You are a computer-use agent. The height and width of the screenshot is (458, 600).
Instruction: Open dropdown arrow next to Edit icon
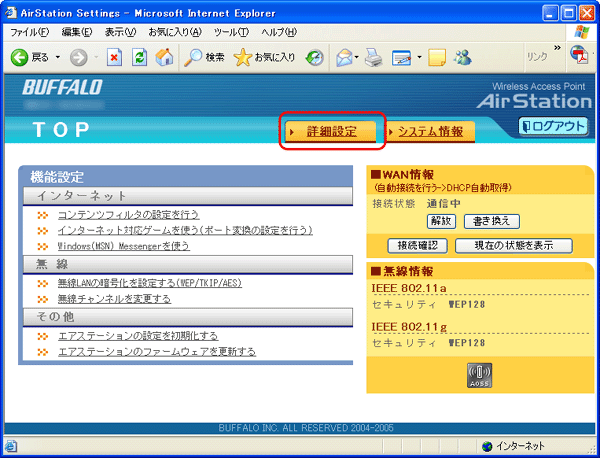coord(419,58)
